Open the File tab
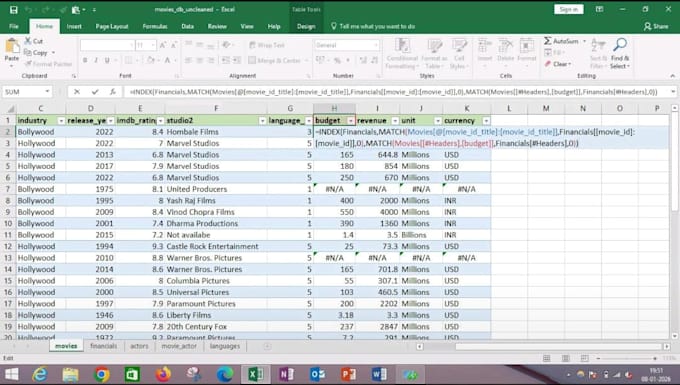680x385 pixels. (x=14, y=26)
